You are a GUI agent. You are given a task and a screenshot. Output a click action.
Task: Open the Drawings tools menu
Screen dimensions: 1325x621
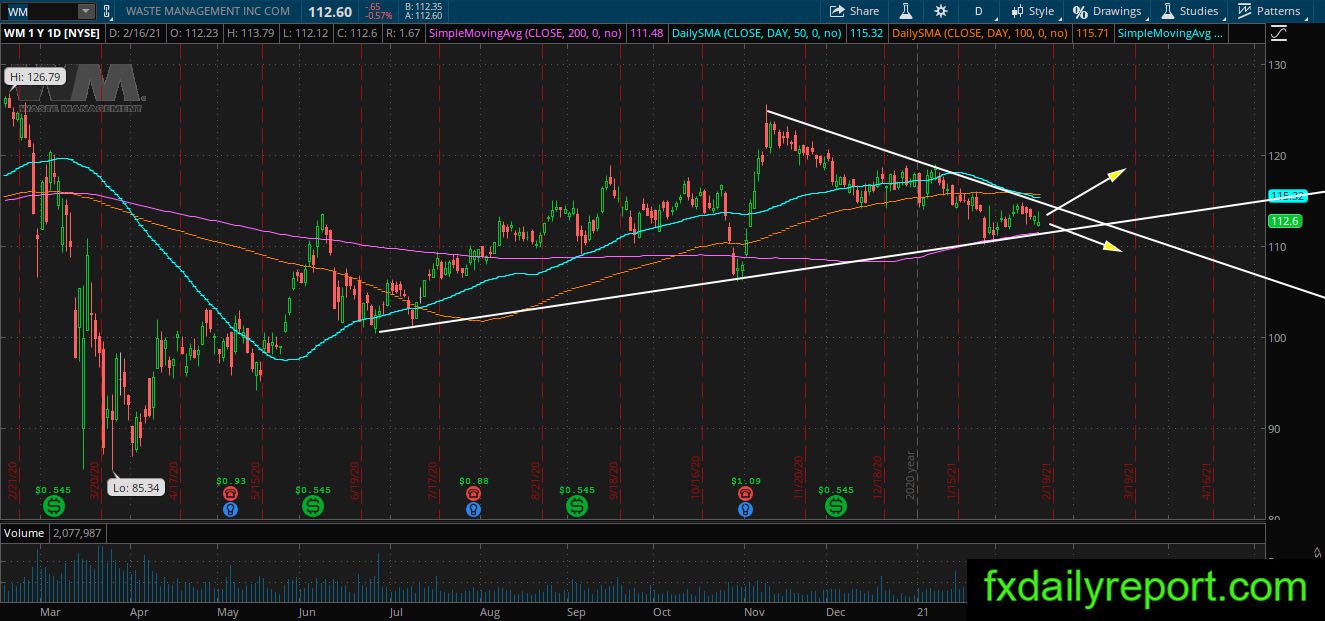tap(1107, 11)
